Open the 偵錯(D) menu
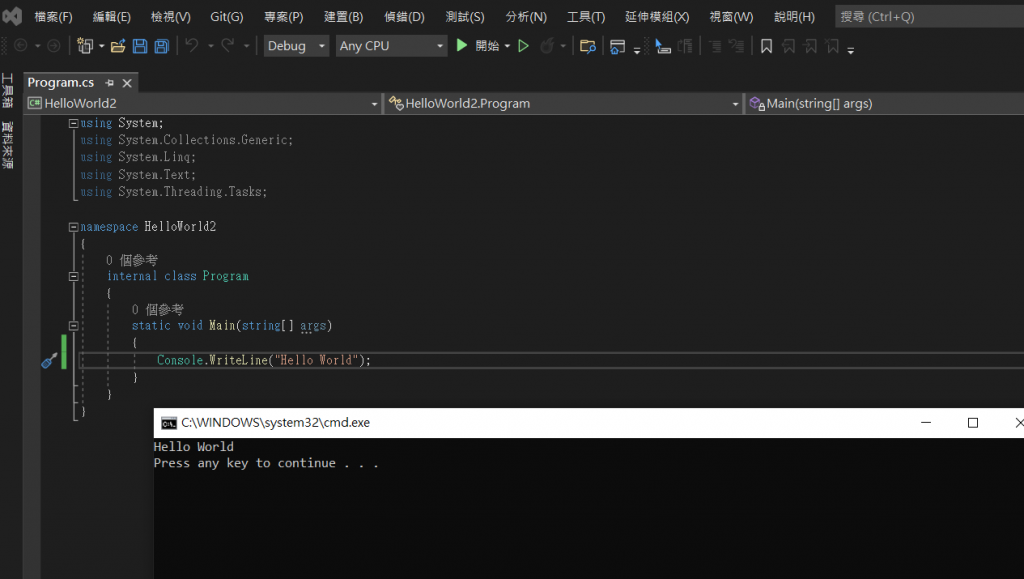Image resolution: width=1024 pixels, height=579 pixels. point(404,17)
